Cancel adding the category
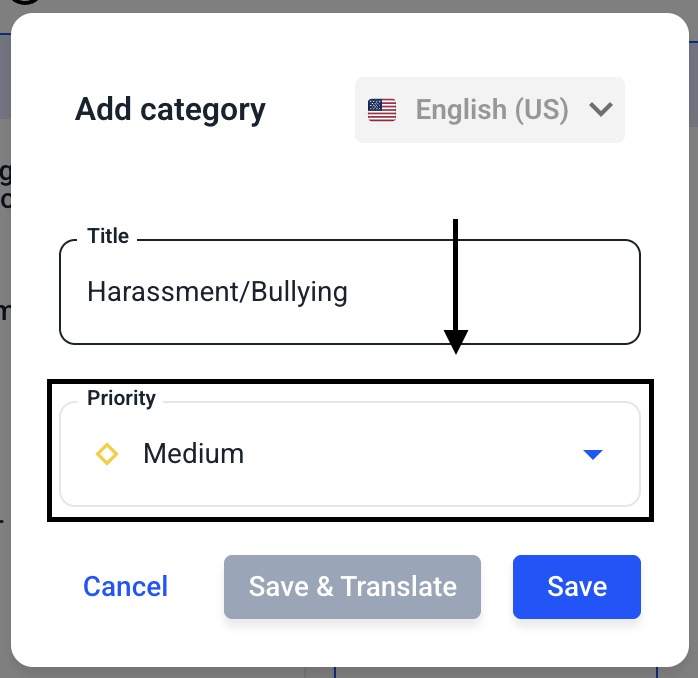The image size is (698, 678). click(x=126, y=586)
